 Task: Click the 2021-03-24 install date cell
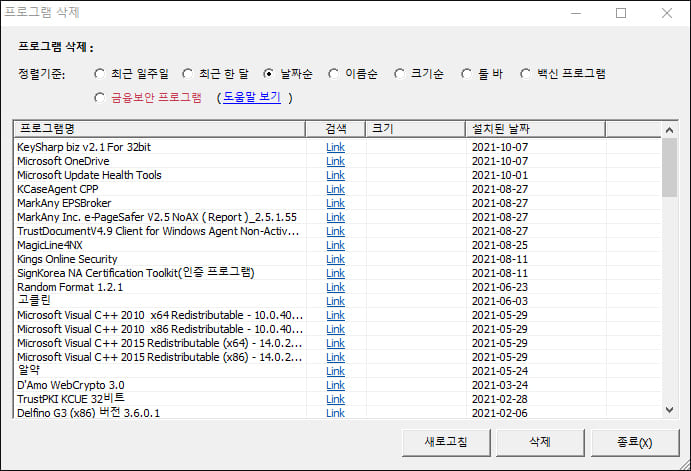coord(500,386)
